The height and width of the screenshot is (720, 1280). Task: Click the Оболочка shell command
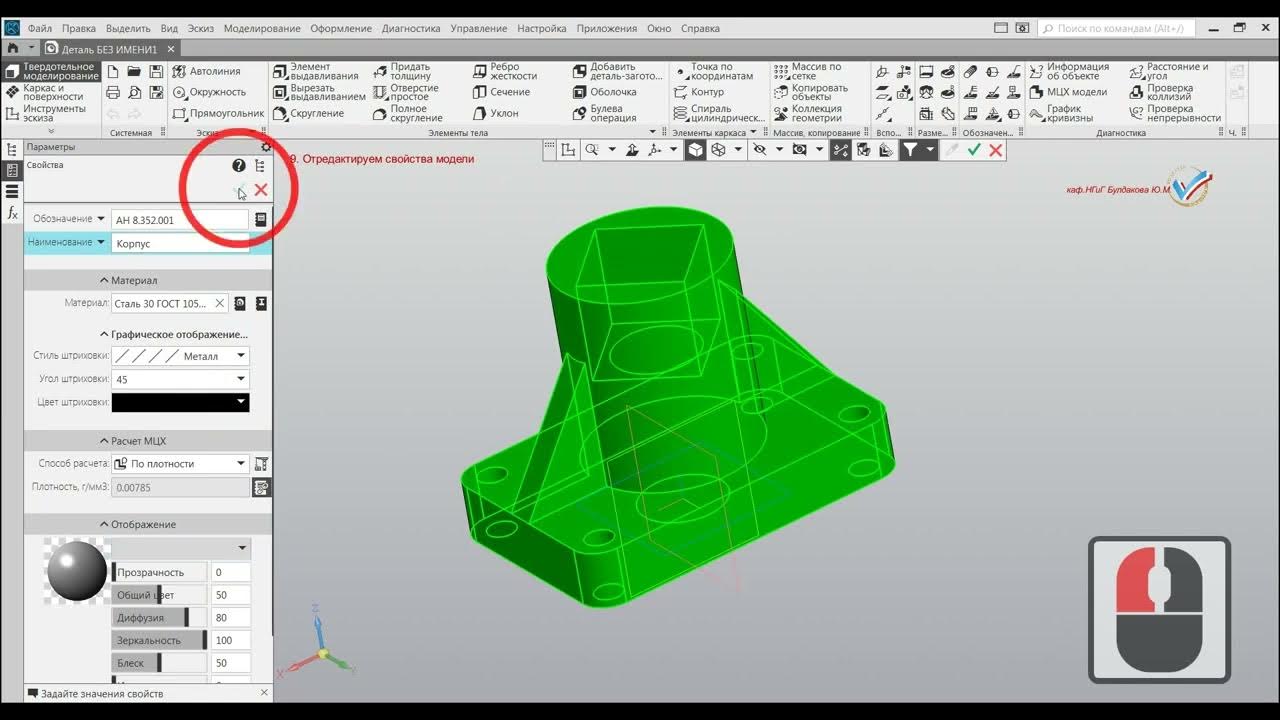(x=605, y=92)
